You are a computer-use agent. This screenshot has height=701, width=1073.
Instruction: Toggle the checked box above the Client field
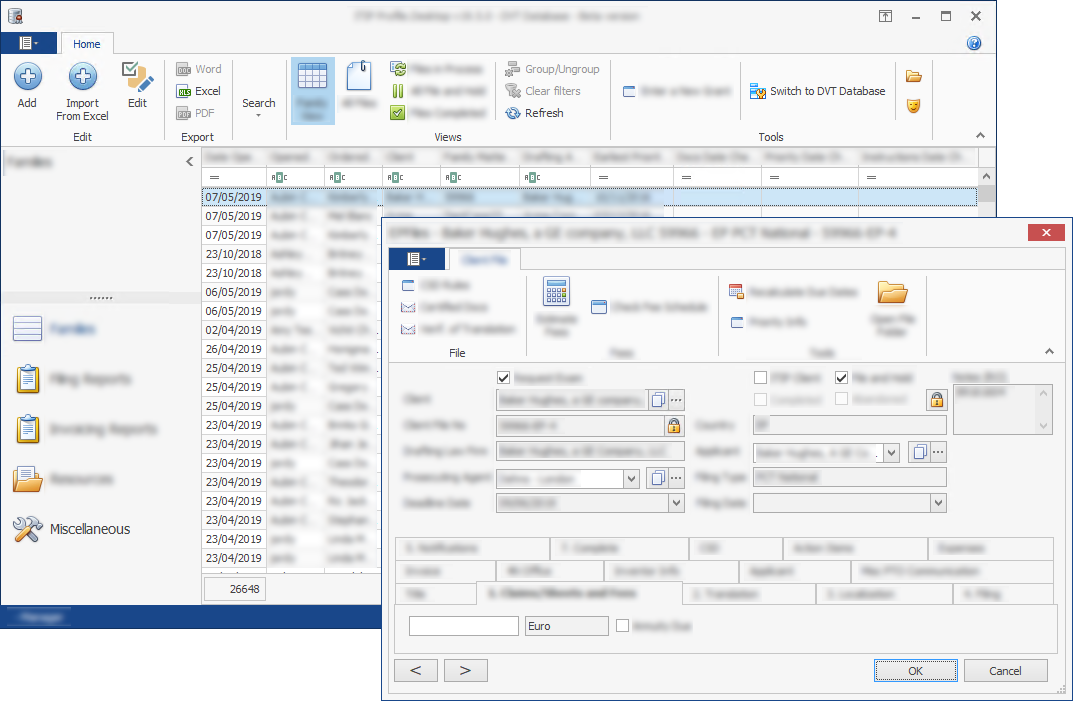(504, 378)
